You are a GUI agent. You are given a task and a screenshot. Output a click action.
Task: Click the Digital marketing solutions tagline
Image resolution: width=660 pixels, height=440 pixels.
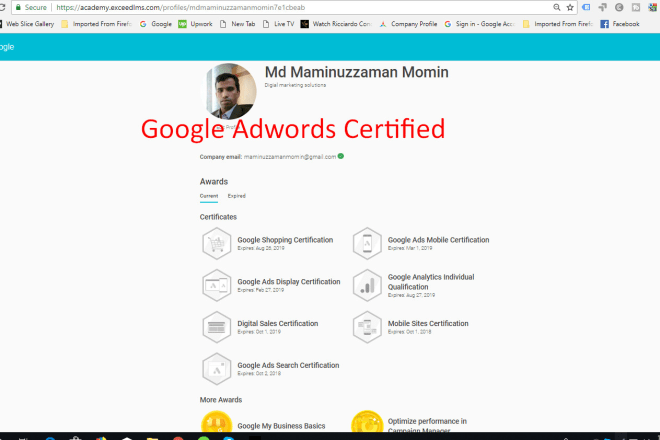(295, 85)
